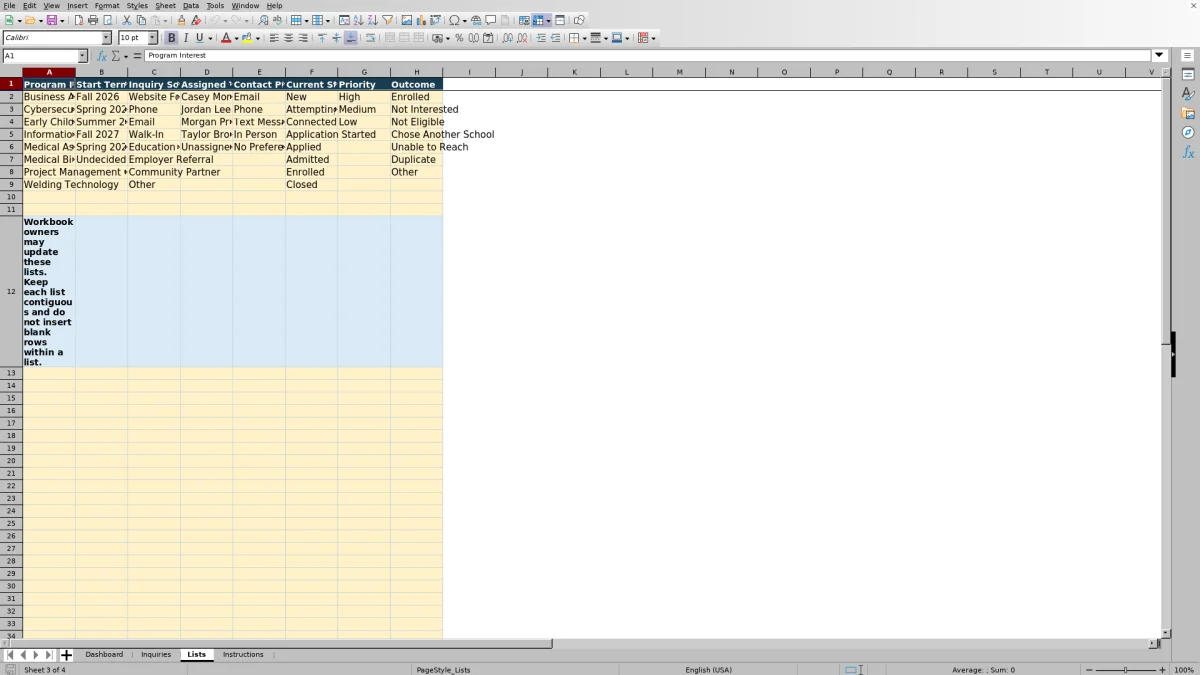Open the Paste options dropdown arrow
Viewport: 1200px width, 675px height.
(x=165, y=20)
